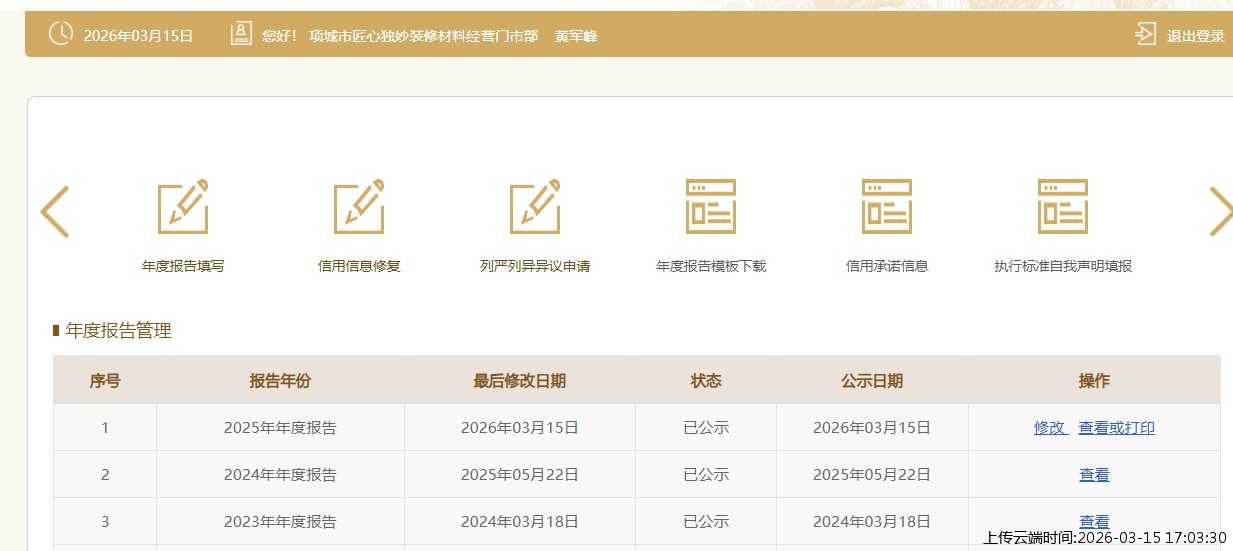This screenshot has height=551, width=1233.
Task: Click the 年度报告填写 text label
Action: [183, 266]
